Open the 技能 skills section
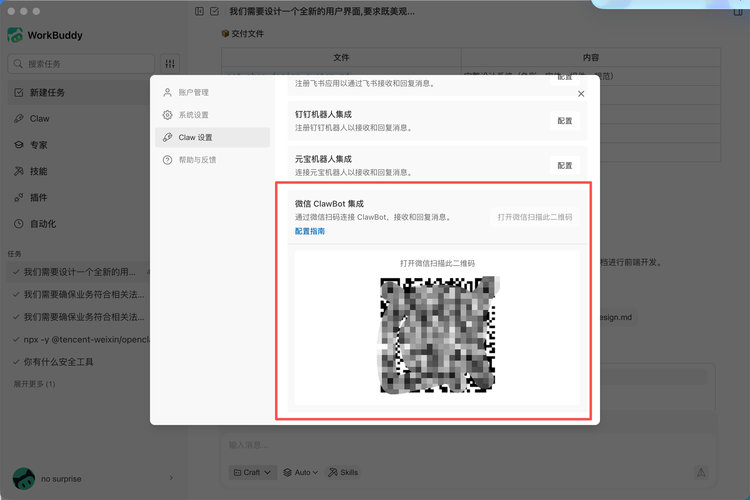The image size is (750, 500). [x=38, y=171]
